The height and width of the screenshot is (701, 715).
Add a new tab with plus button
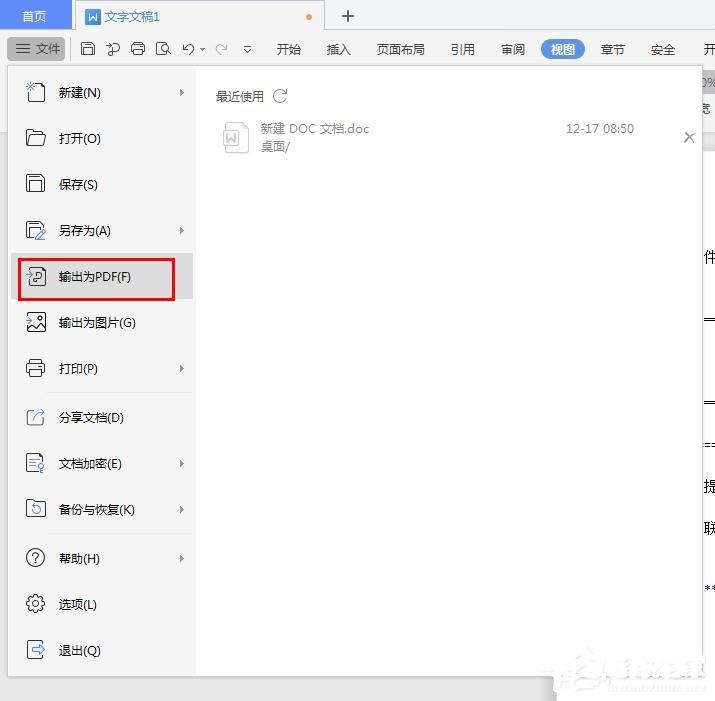tap(347, 16)
